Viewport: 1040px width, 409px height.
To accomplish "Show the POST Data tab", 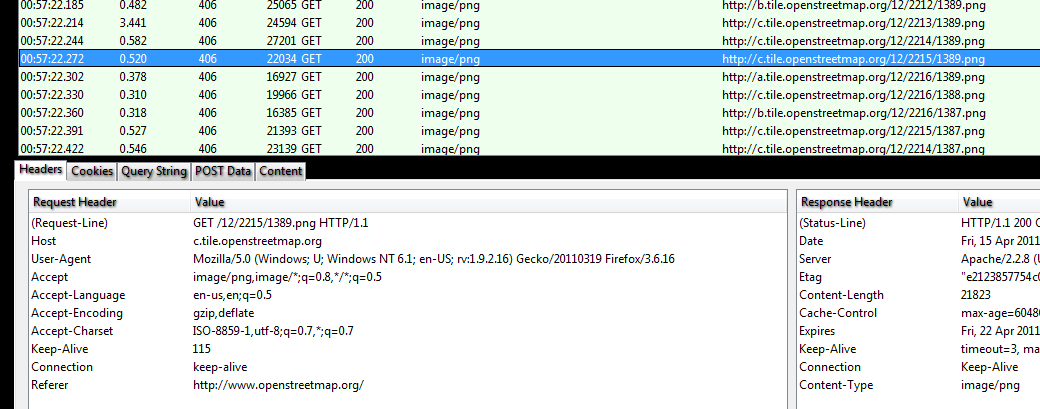I will tap(223, 171).
